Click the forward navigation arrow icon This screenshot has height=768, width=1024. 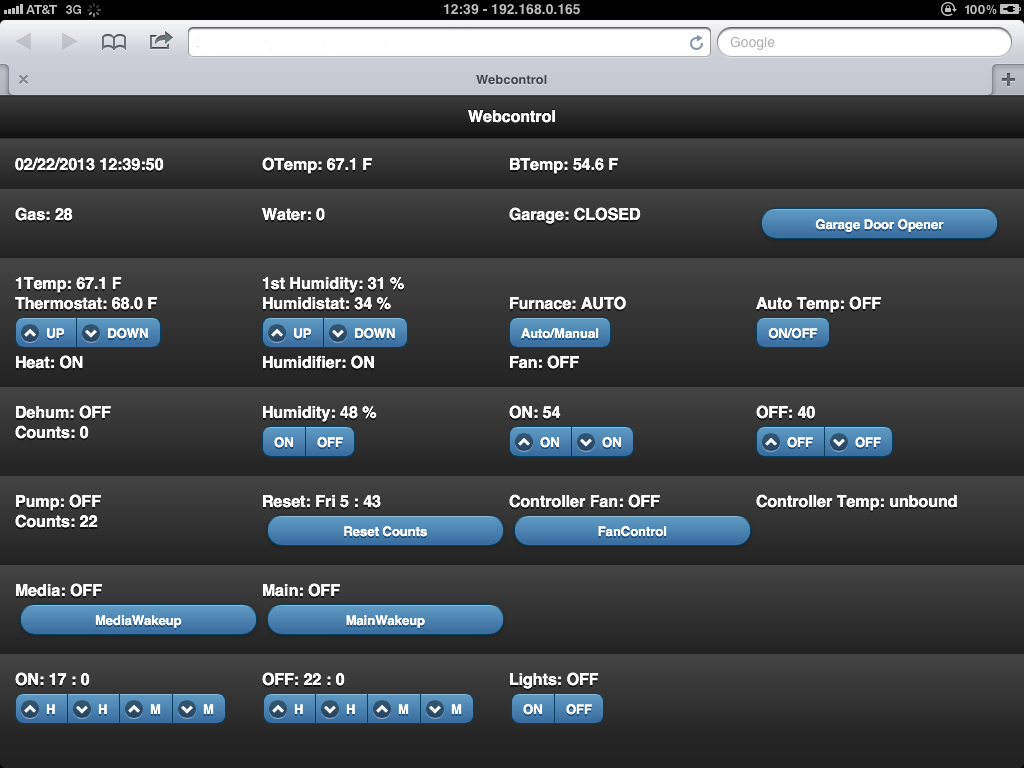point(68,42)
